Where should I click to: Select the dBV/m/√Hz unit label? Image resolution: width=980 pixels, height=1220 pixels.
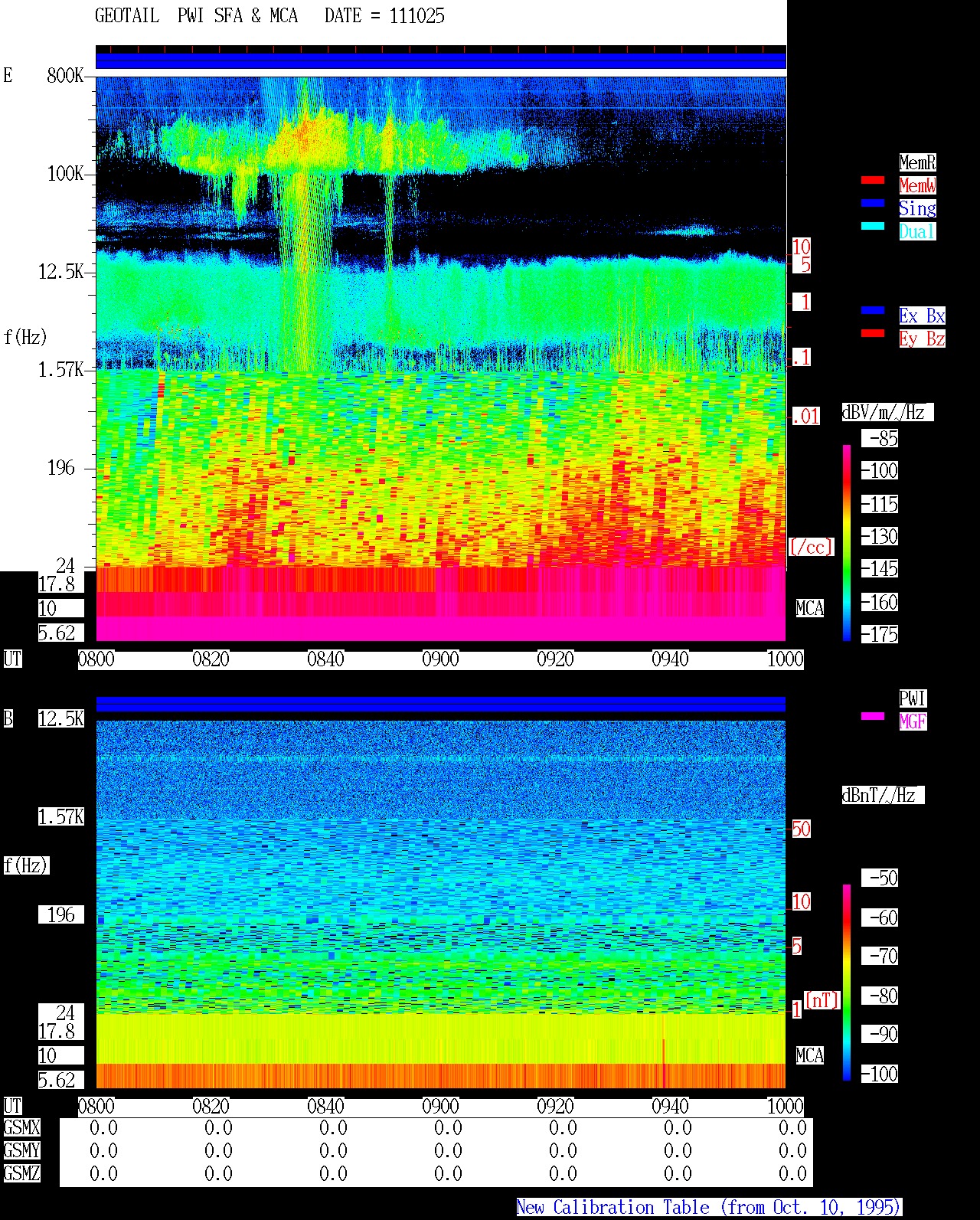(x=887, y=412)
